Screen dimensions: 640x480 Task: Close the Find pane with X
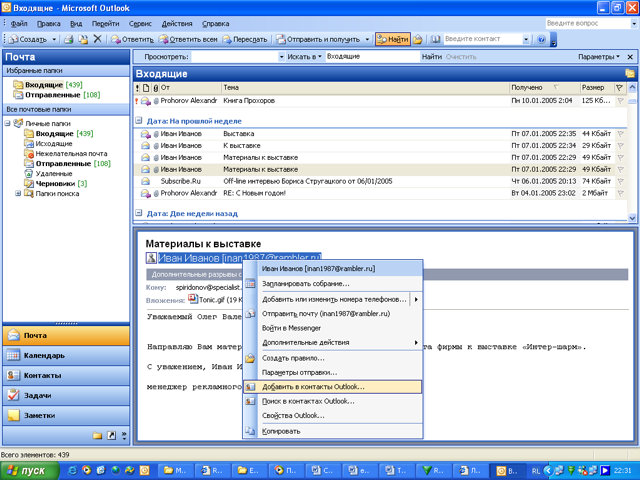pyautogui.click(x=630, y=57)
